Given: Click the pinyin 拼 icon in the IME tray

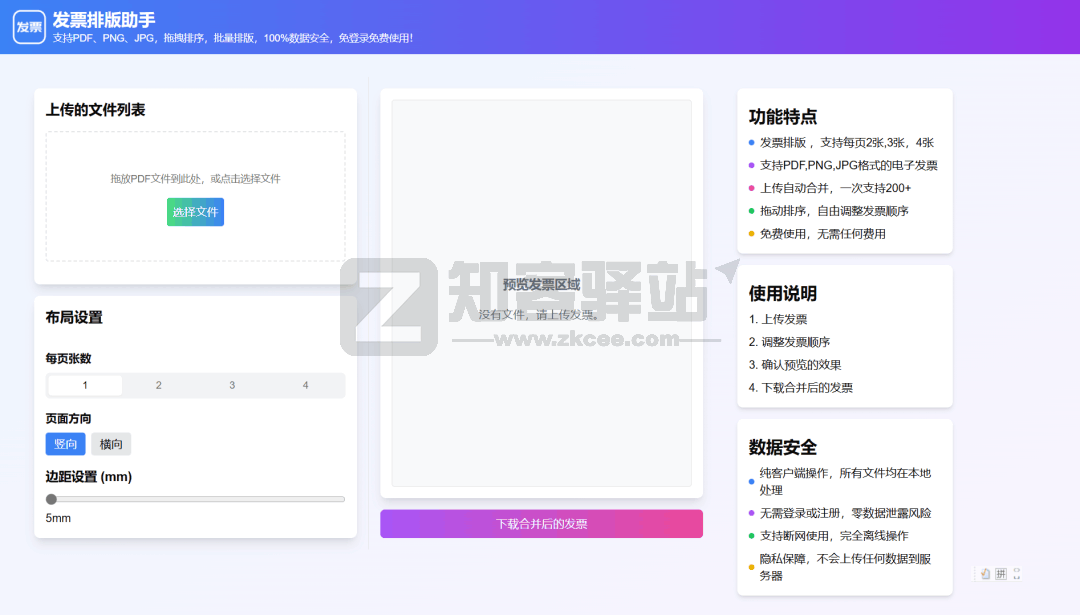Looking at the screenshot, I should coord(1001,573).
